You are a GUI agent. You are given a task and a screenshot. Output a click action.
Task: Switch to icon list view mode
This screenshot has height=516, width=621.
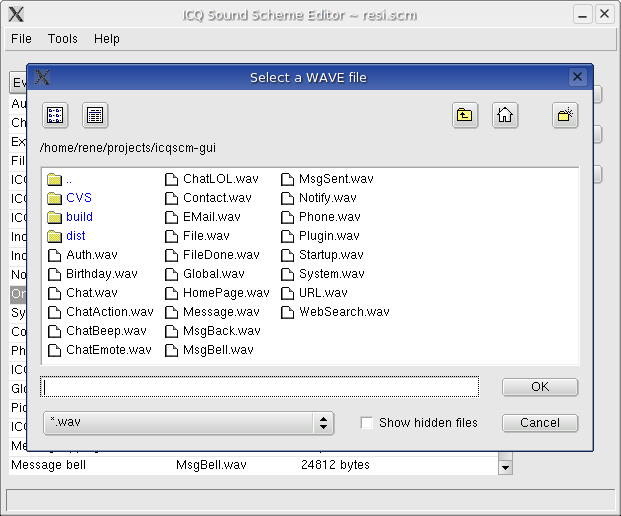(x=55, y=115)
